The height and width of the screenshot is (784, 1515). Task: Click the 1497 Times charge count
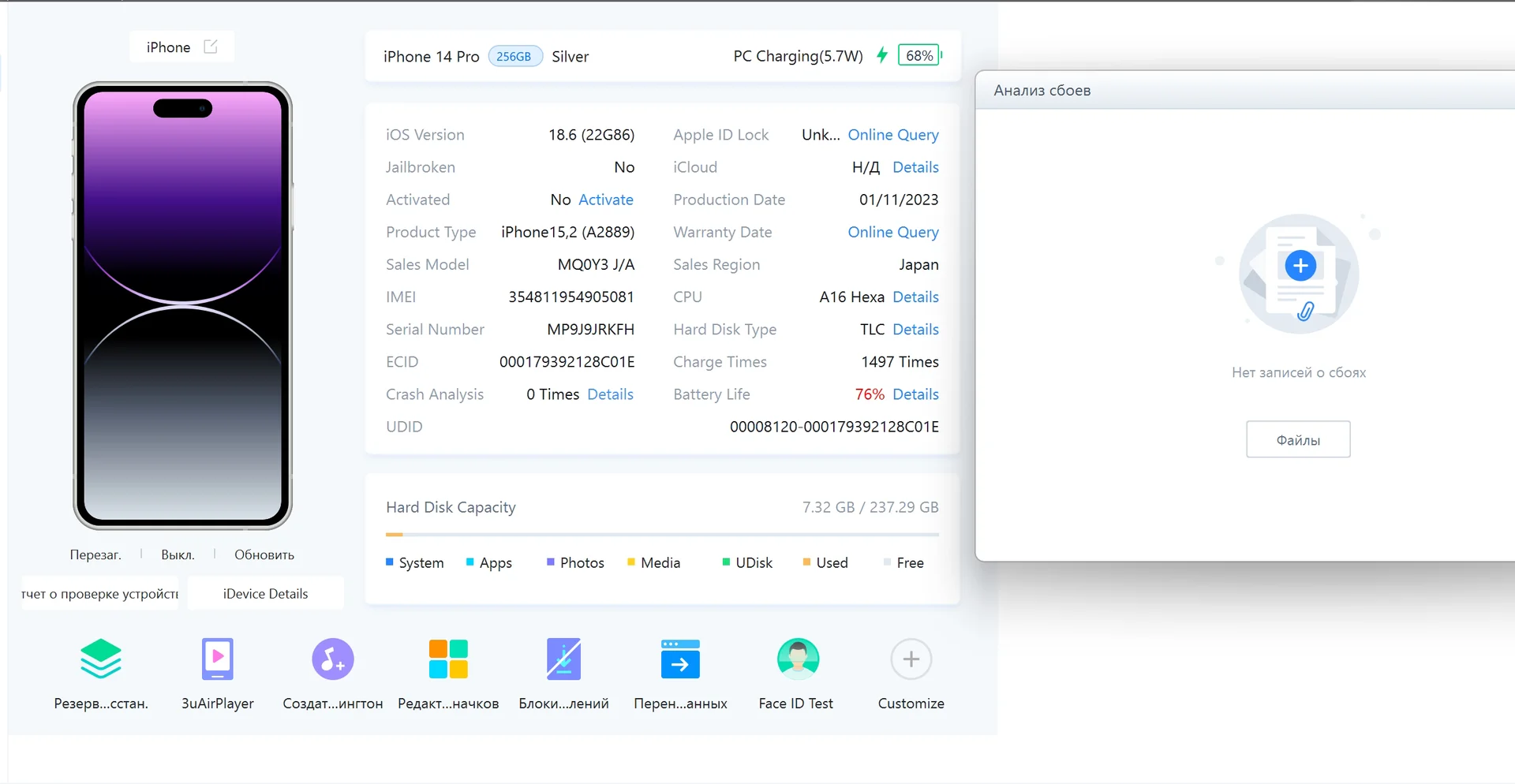(900, 362)
